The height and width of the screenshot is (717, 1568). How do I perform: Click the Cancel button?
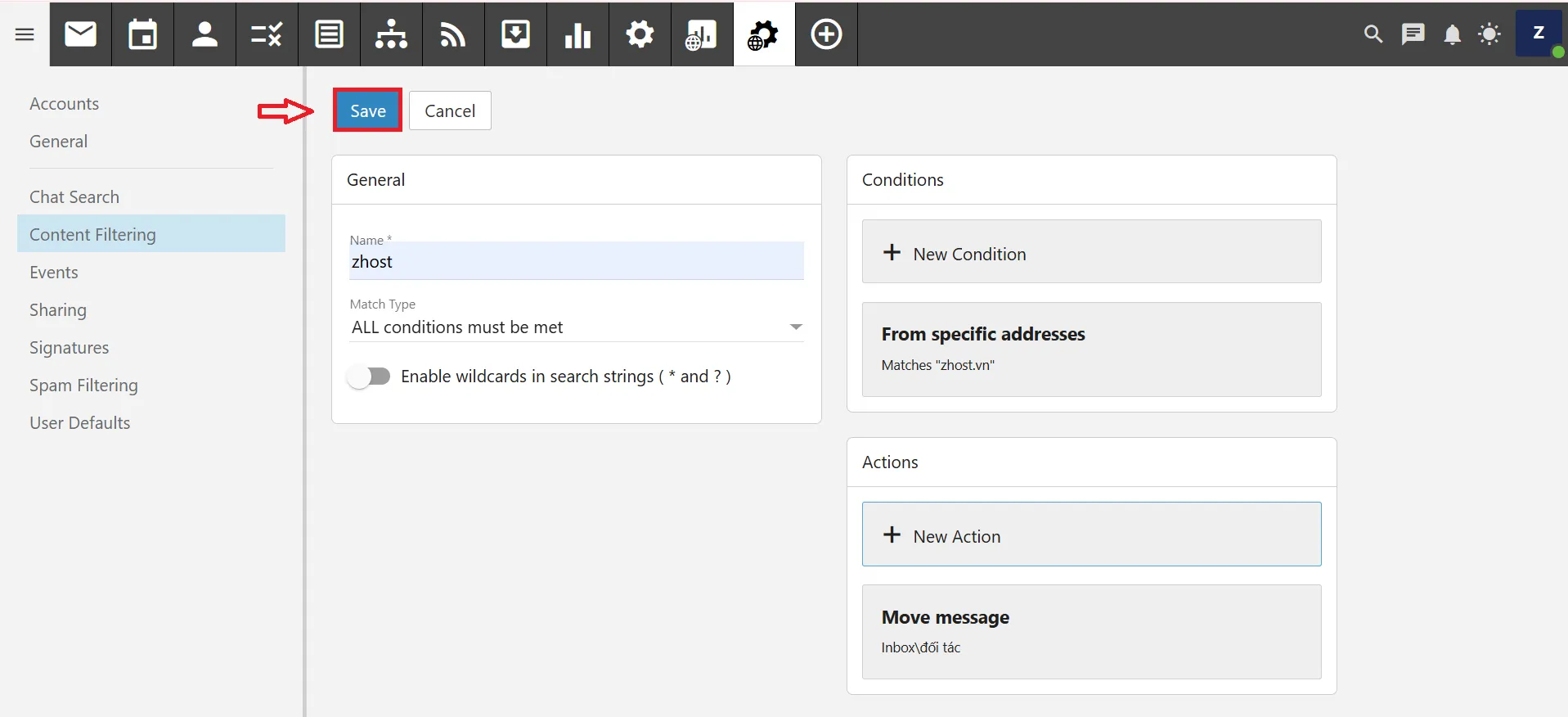coord(450,110)
